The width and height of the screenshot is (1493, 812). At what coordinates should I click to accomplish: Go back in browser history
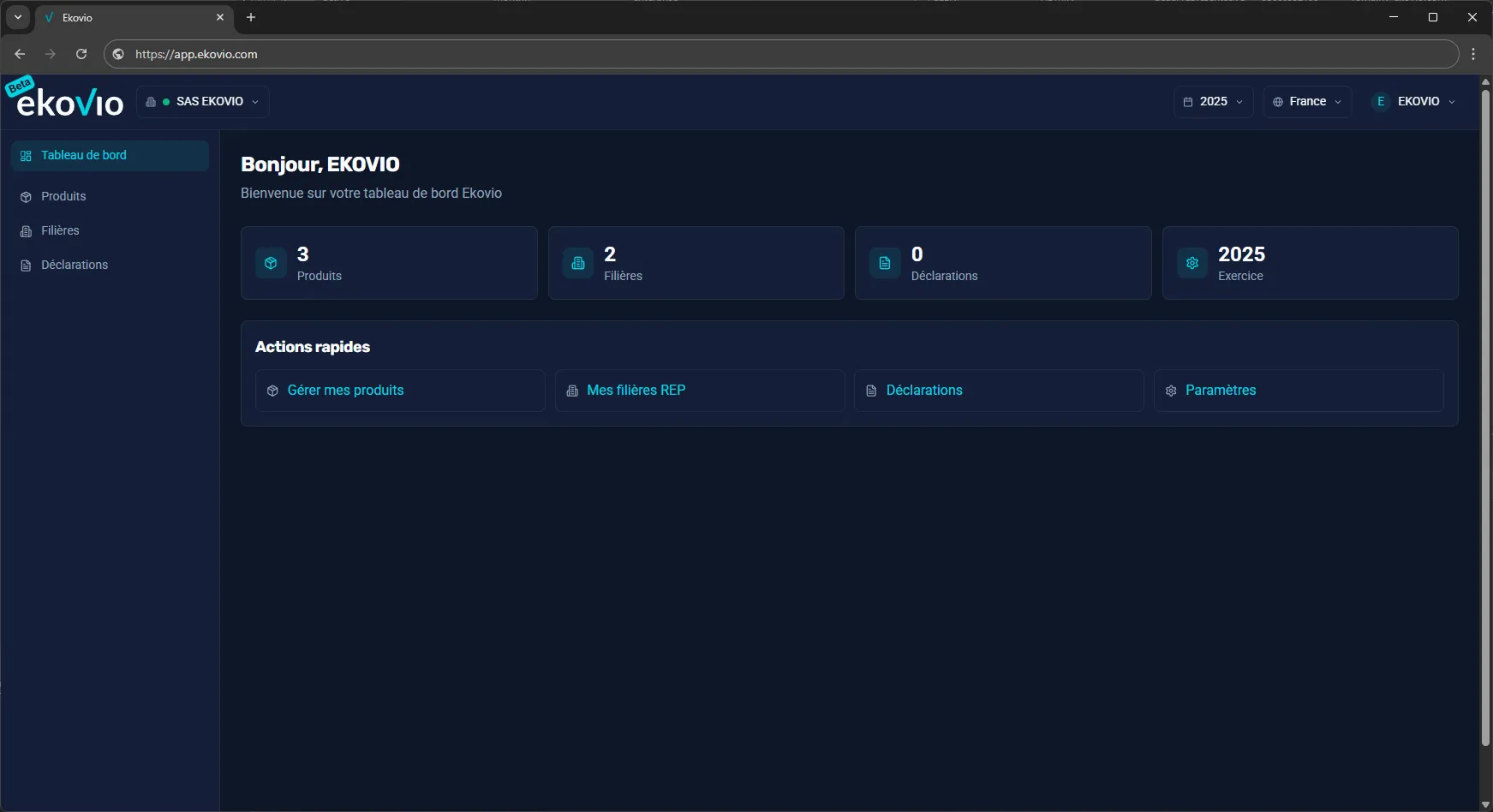coord(20,54)
